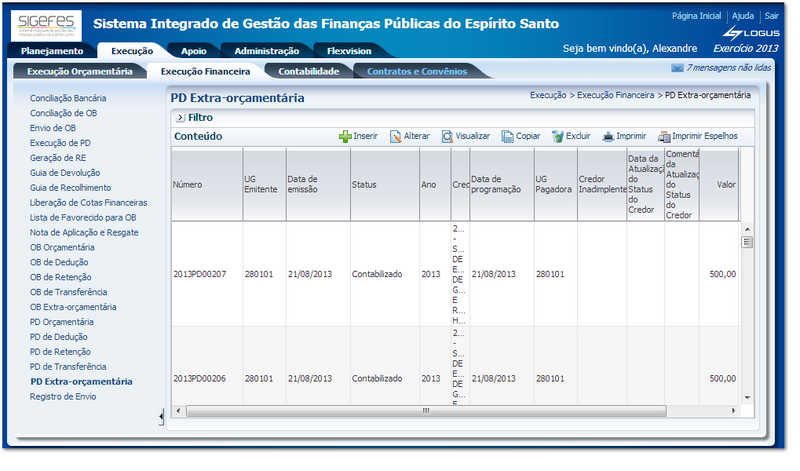800x471 pixels.
Task: Click the Alterar edit icon
Action: pos(396,136)
